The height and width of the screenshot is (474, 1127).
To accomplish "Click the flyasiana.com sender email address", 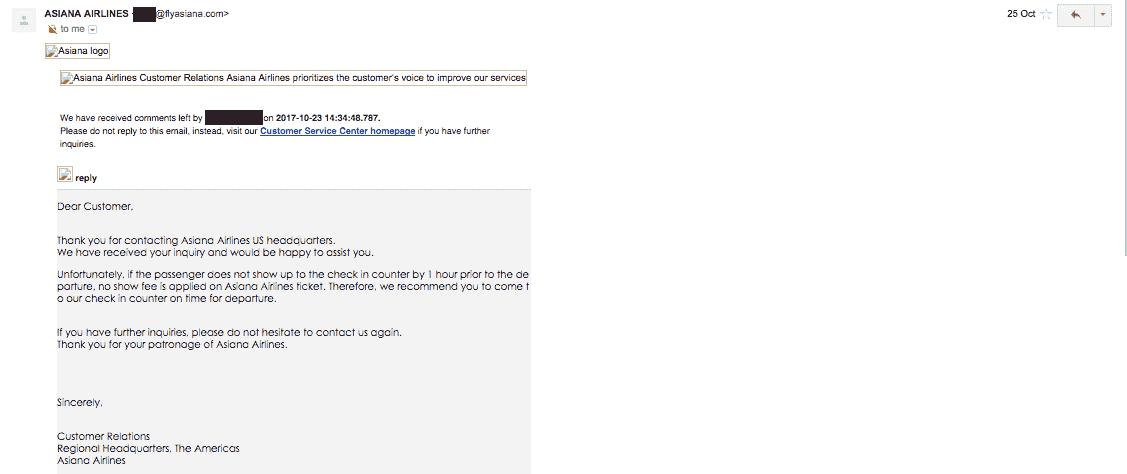I will click(x=191, y=14).
